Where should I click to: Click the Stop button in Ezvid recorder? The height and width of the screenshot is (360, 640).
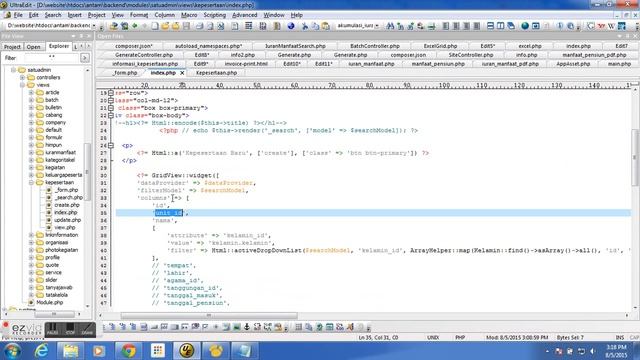[x=70, y=329]
